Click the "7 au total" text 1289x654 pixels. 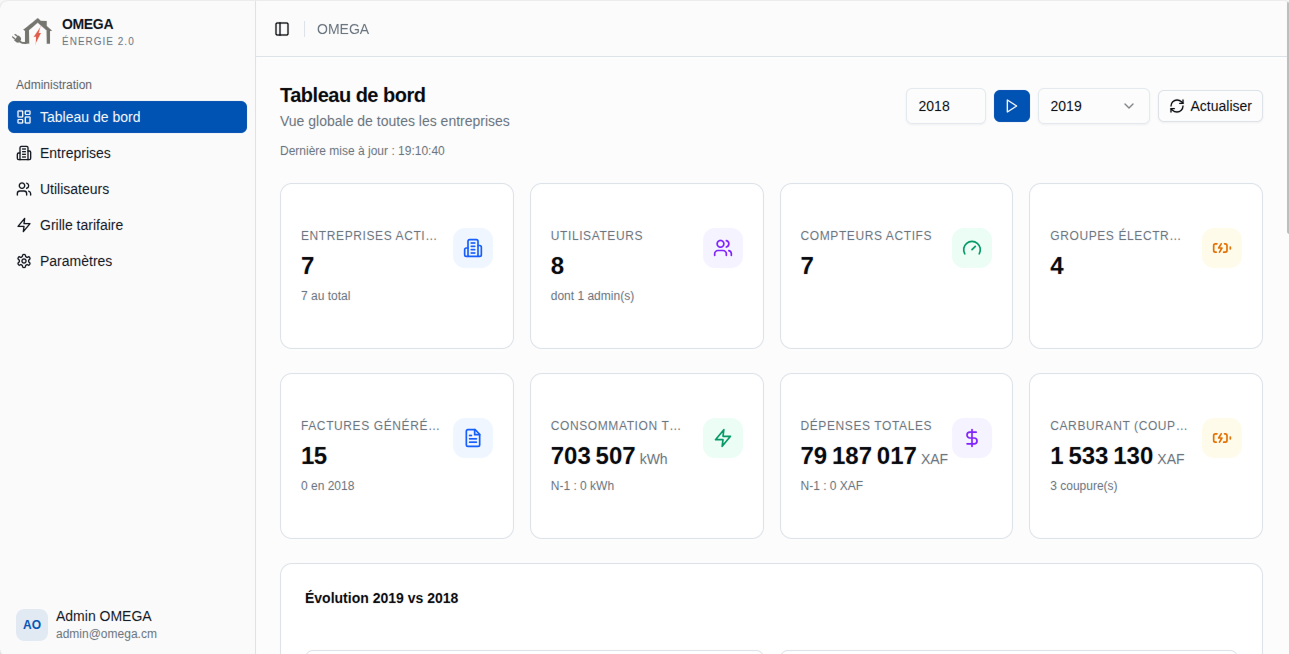point(326,296)
